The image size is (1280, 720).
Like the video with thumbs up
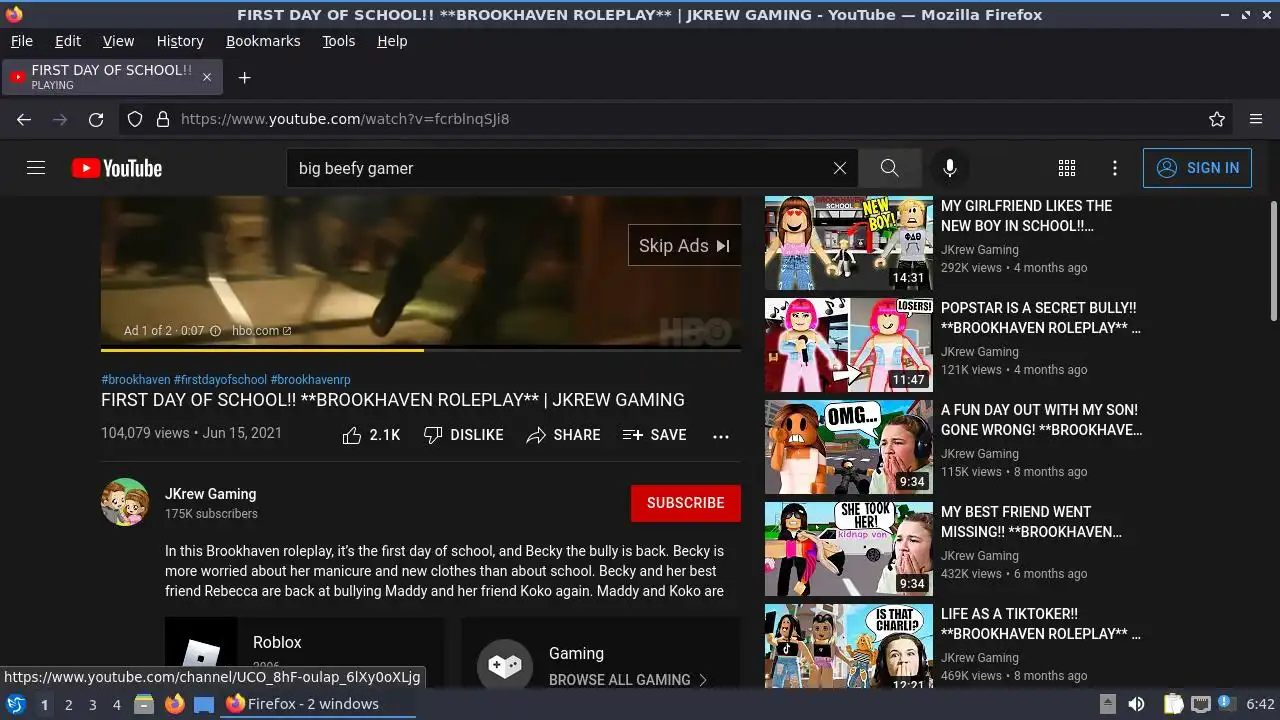[x=371, y=435]
